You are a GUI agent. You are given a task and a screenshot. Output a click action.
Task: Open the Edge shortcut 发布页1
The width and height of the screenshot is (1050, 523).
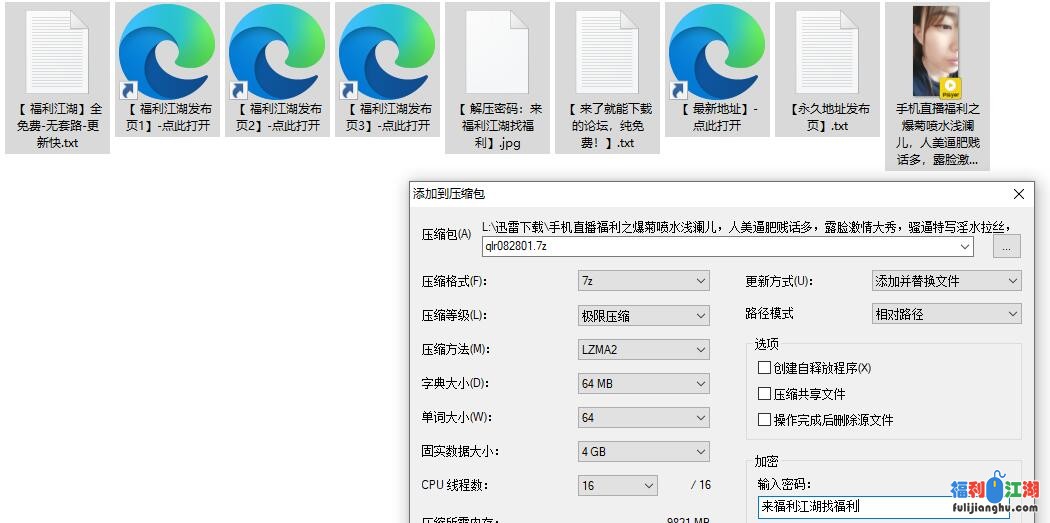[166, 52]
